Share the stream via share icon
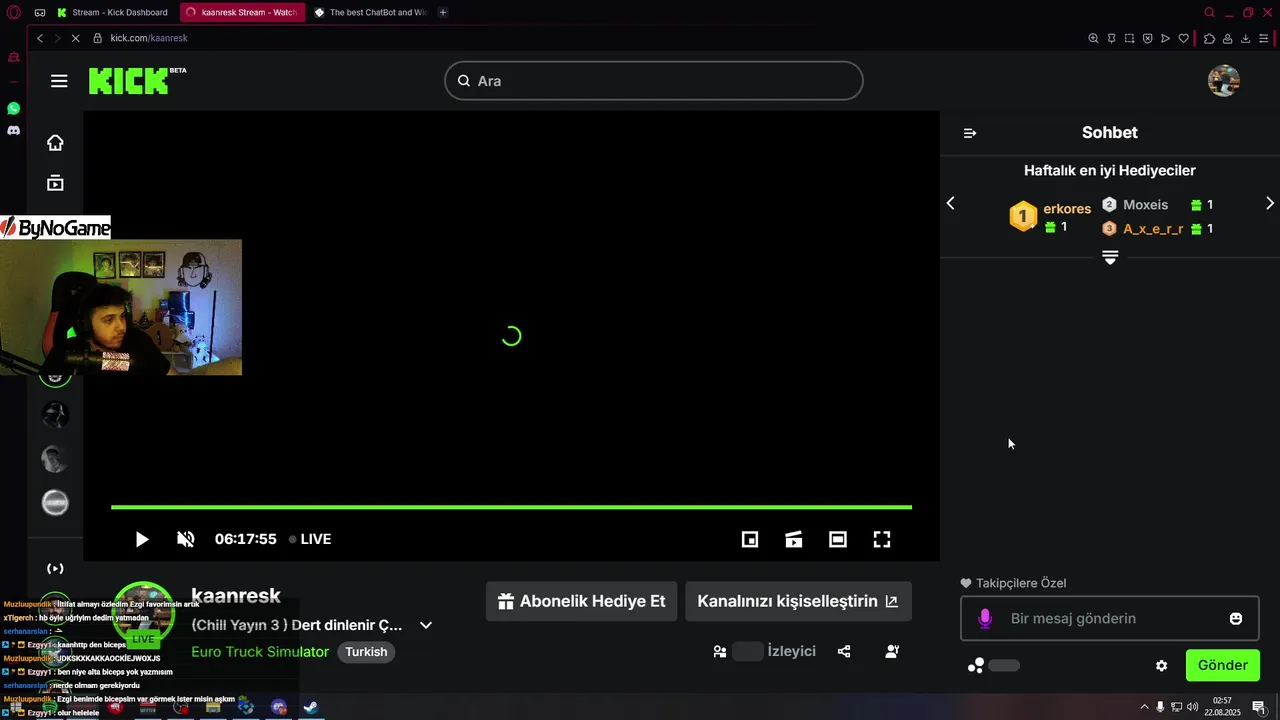The image size is (1280, 720). (844, 651)
